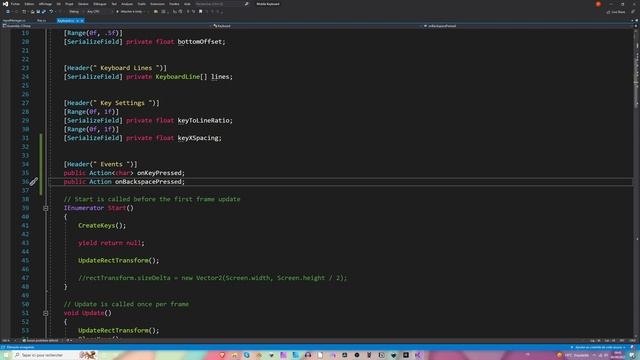Click the vertical scrollbar of the editor
Viewport: 640px width, 360px height.
[636, 184]
